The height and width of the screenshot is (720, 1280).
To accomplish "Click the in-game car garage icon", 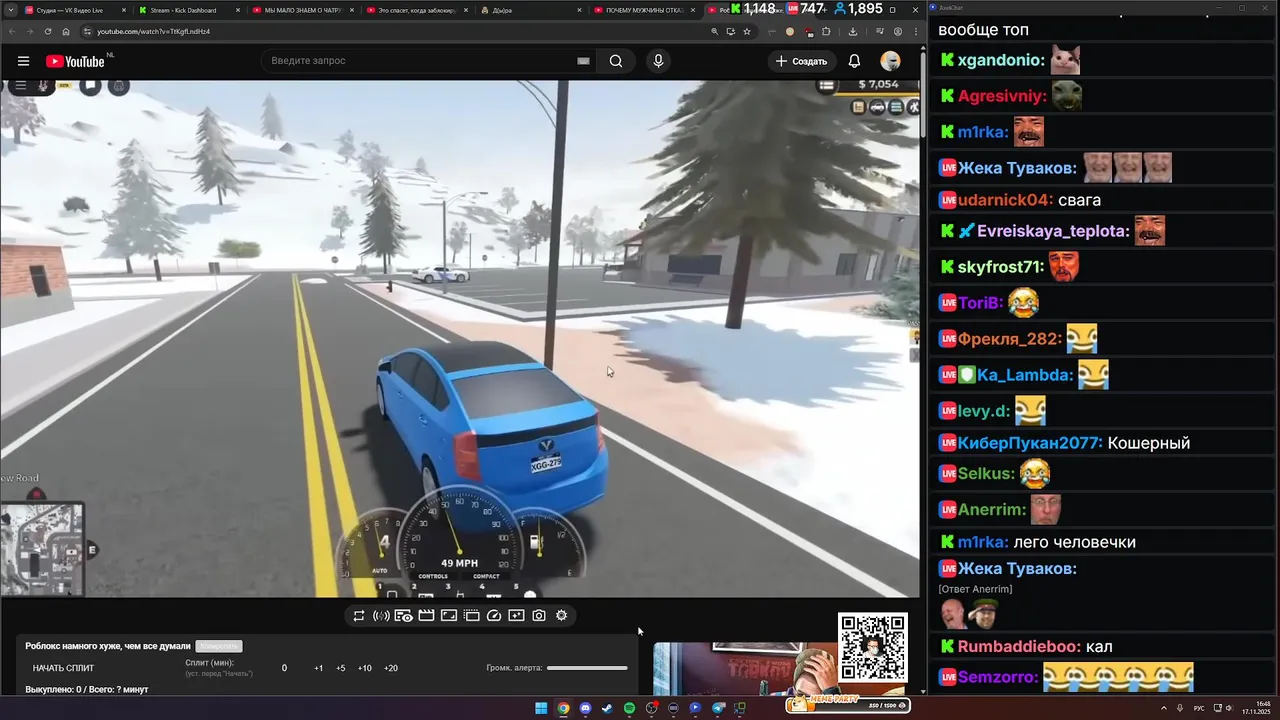I will point(878,107).
